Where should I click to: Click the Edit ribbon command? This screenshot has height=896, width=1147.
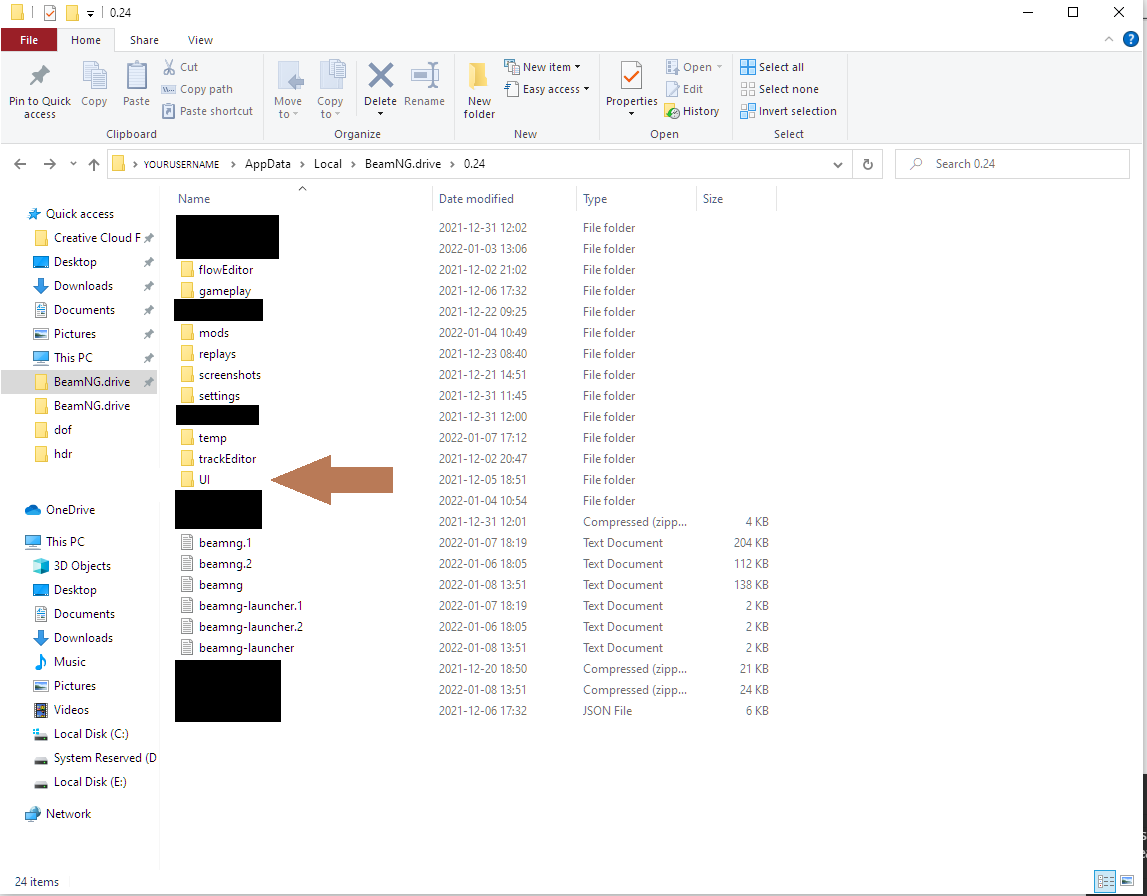[x=684, y=89]
